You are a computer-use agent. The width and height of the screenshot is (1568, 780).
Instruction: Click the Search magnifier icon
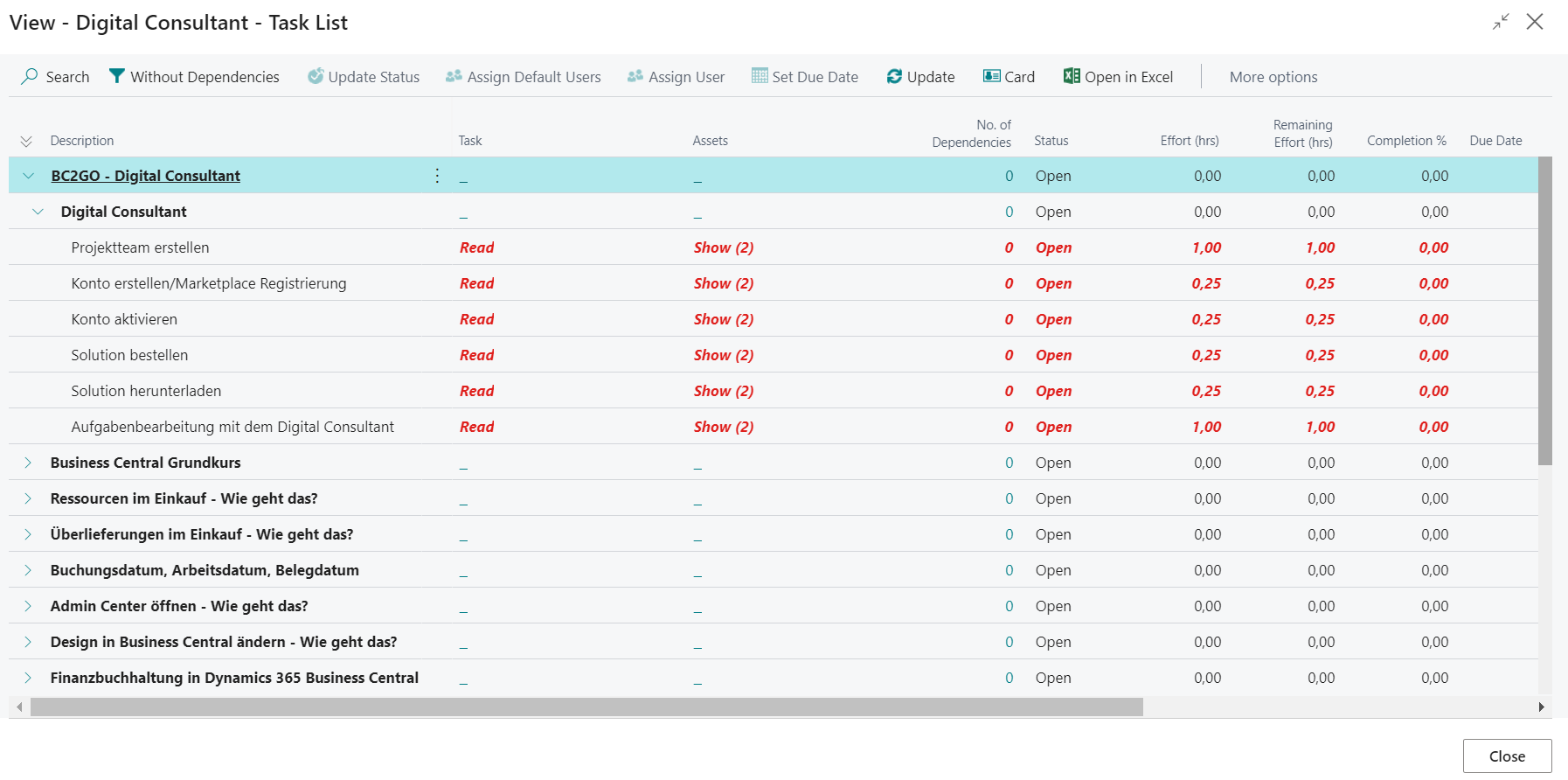click(30, 77)
